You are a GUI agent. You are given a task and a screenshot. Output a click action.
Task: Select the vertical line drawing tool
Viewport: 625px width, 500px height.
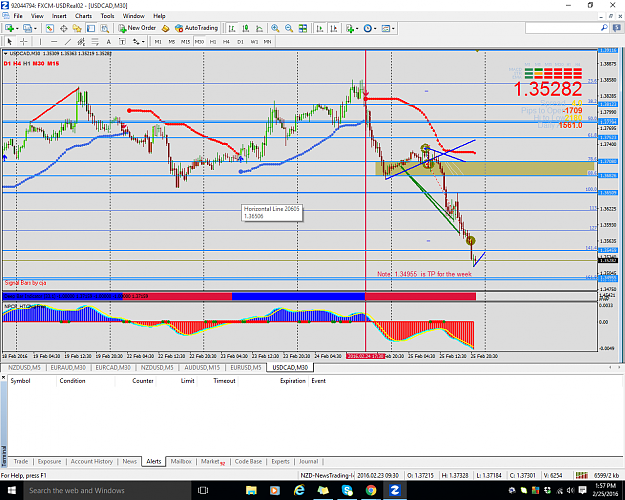pos(40,41)
